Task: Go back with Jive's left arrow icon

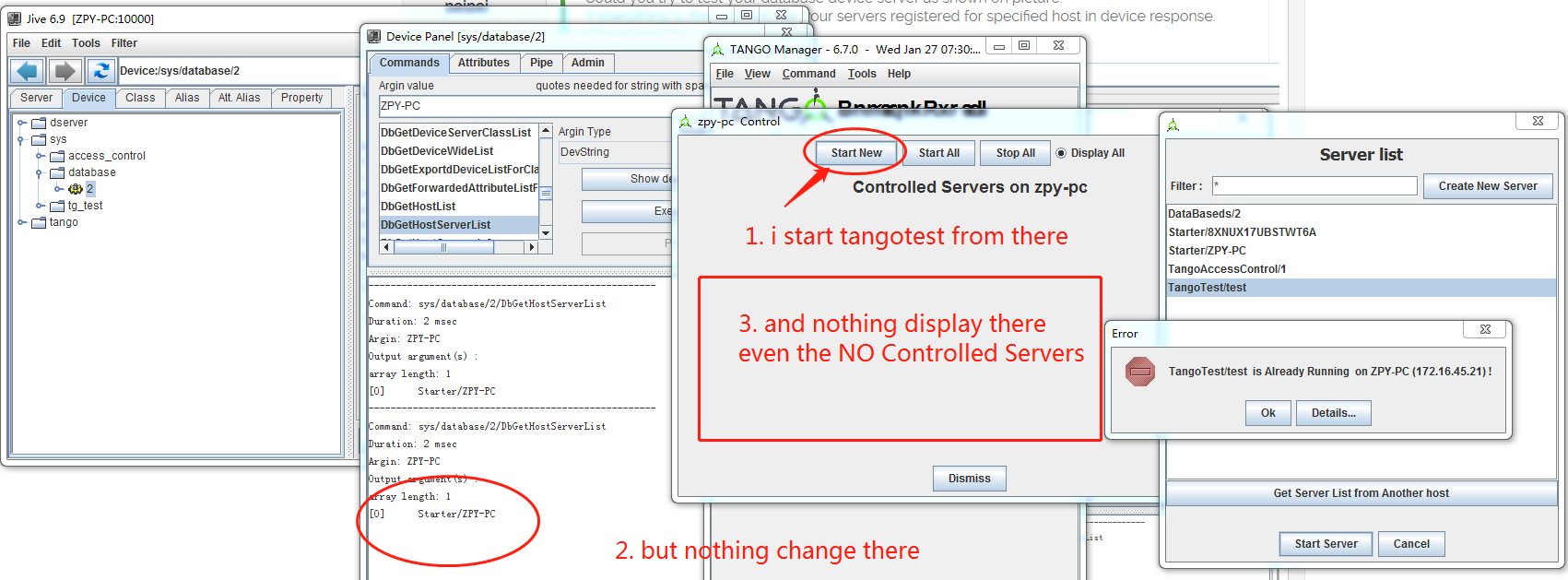Action: [28, 71]
